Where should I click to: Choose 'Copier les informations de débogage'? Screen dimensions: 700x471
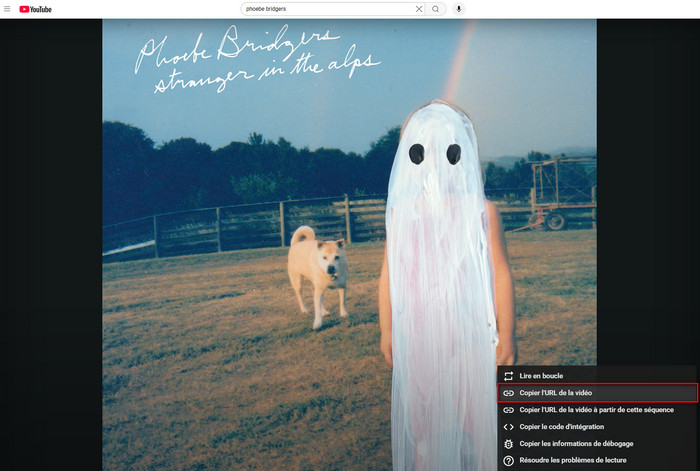pyautogui.click(x=576, y=444)
